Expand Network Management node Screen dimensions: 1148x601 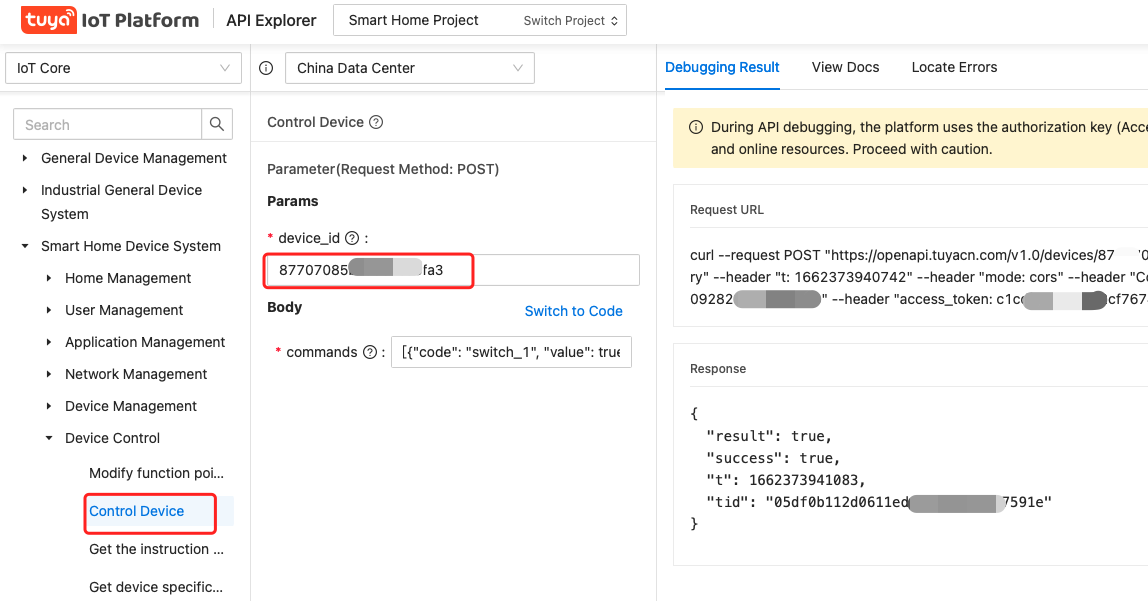[x=49, y=374]
